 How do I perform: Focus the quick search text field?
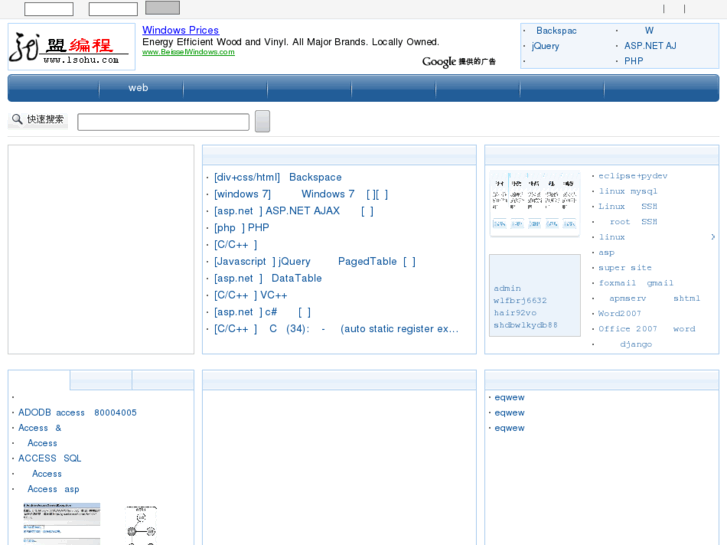coord(163,122)
